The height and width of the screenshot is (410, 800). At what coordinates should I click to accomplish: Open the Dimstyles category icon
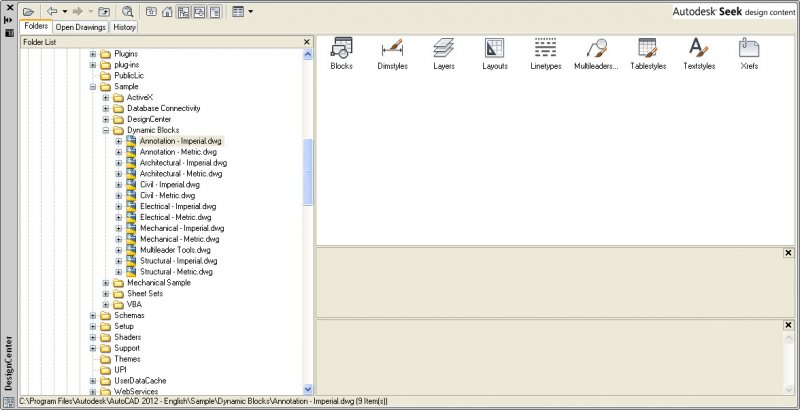click(x=391, y=51)
